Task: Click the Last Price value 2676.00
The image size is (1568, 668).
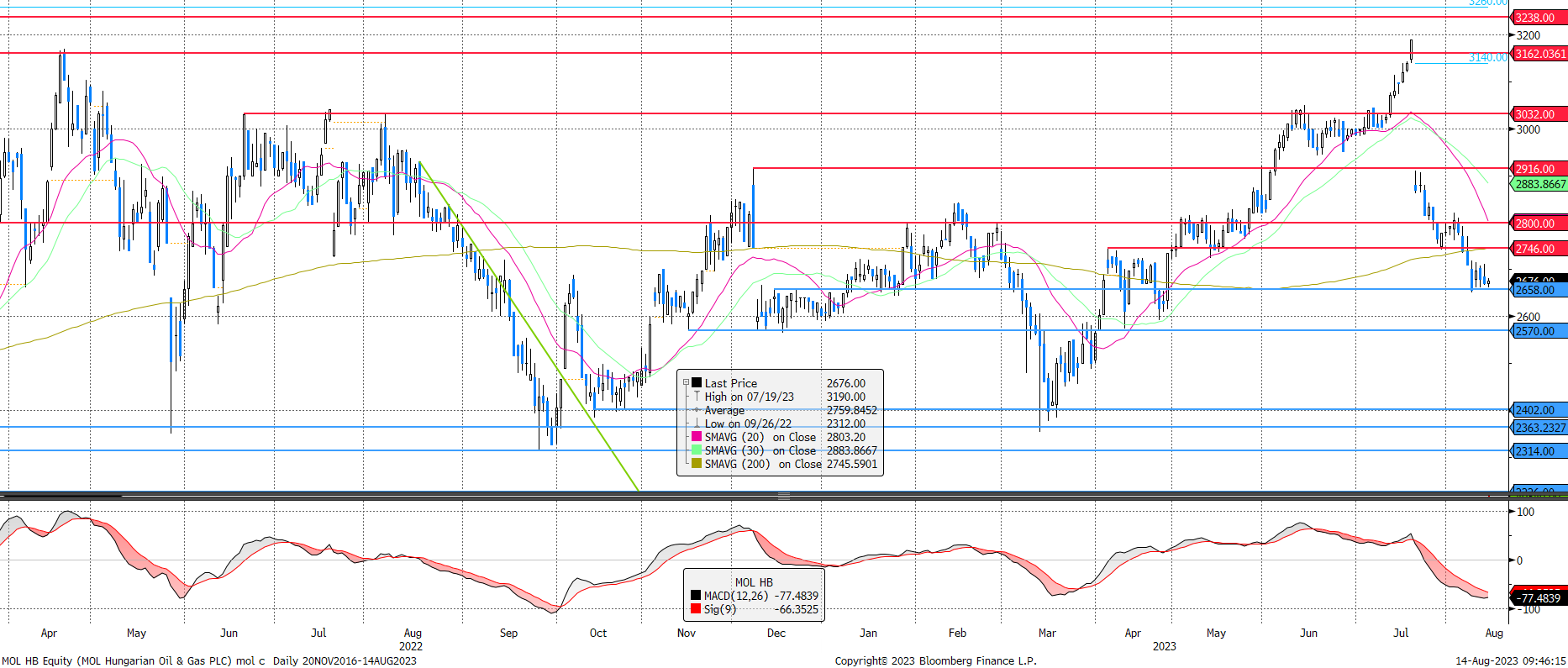Action: click(846, 383)
